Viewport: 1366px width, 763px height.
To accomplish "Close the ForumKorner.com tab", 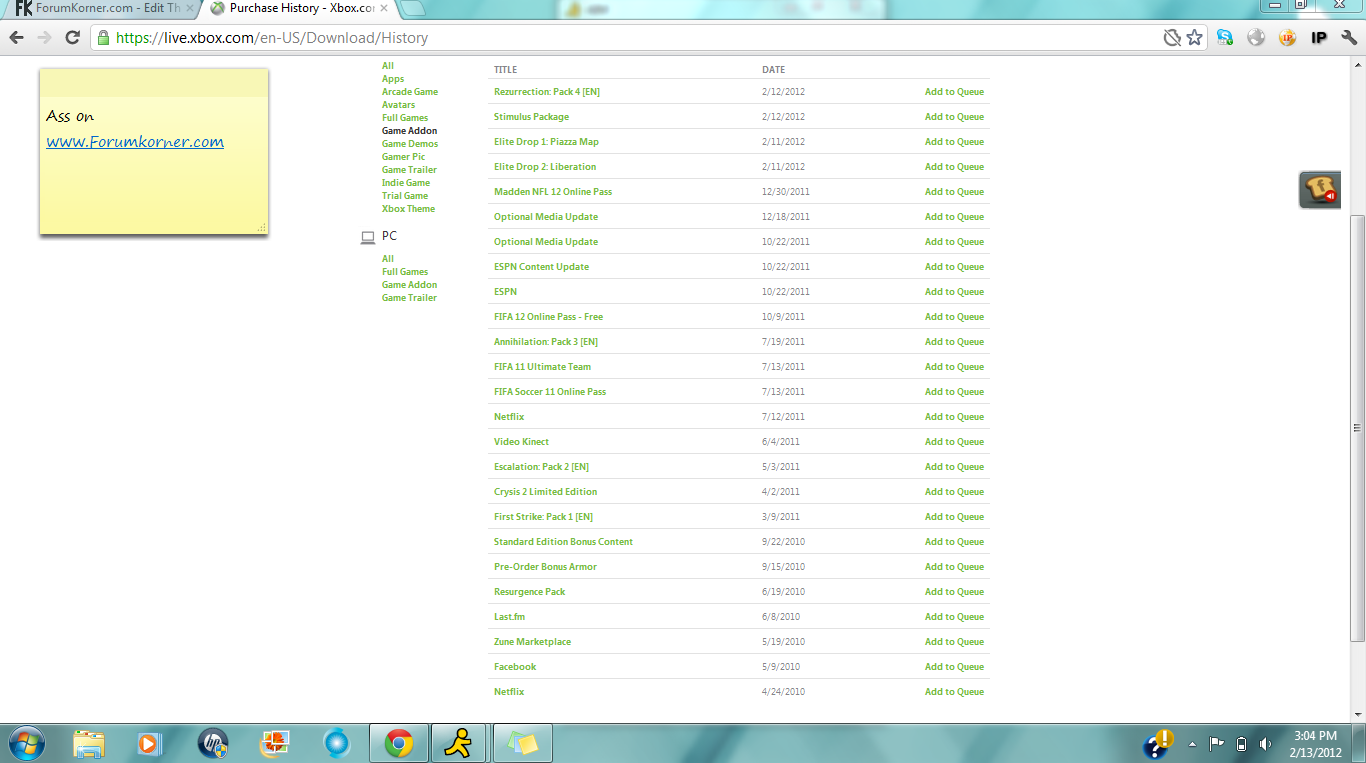I will pos(190,8).
